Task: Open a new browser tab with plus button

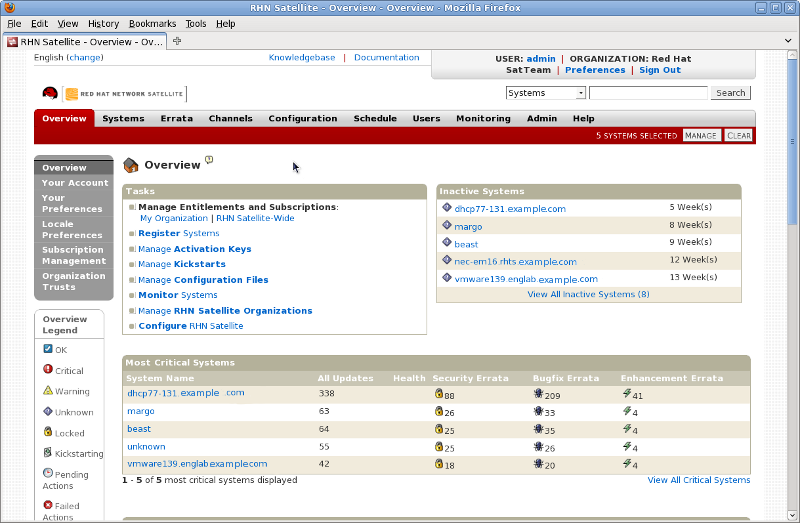Action: [177, 41]
